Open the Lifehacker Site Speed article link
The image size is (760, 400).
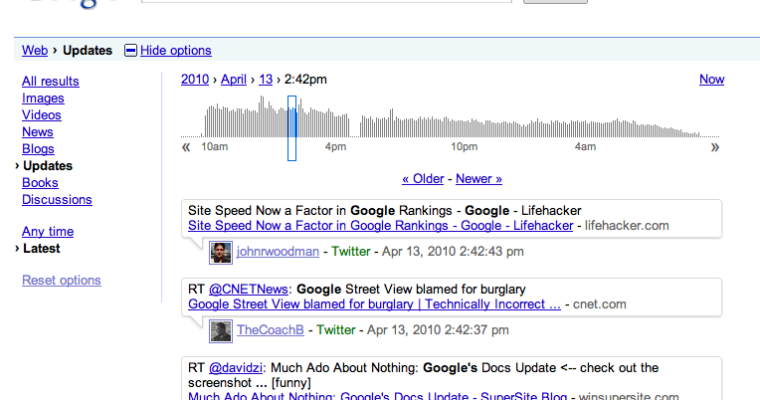pos(380,226)
